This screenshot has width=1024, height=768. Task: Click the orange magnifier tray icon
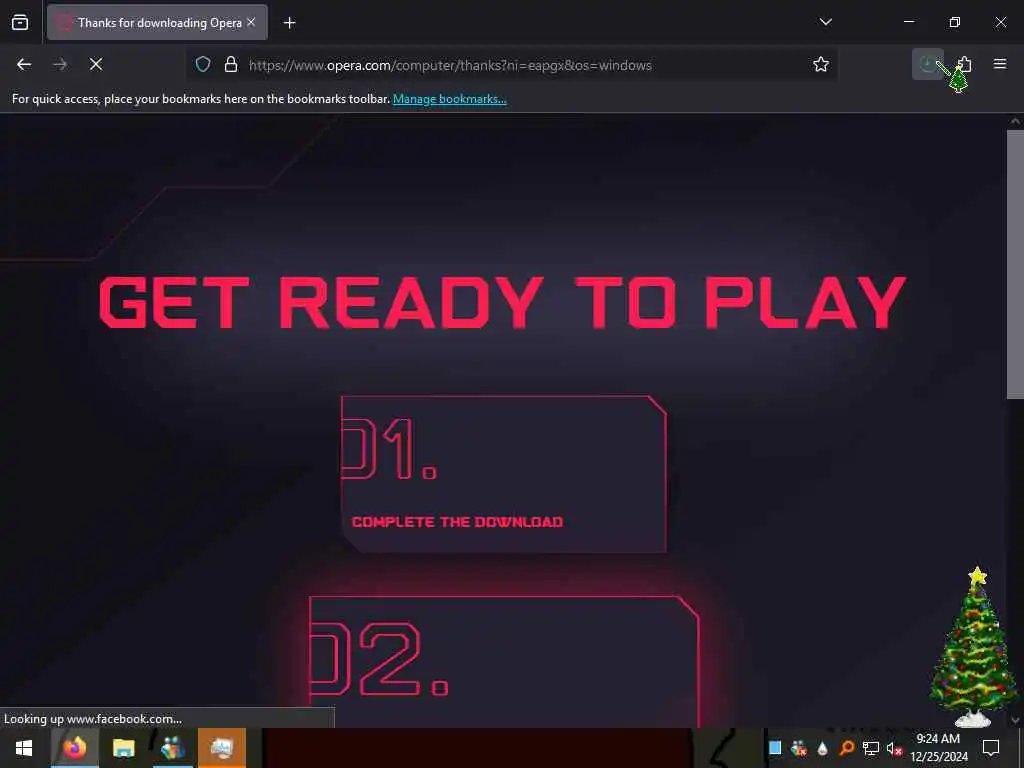click(846, 748)
